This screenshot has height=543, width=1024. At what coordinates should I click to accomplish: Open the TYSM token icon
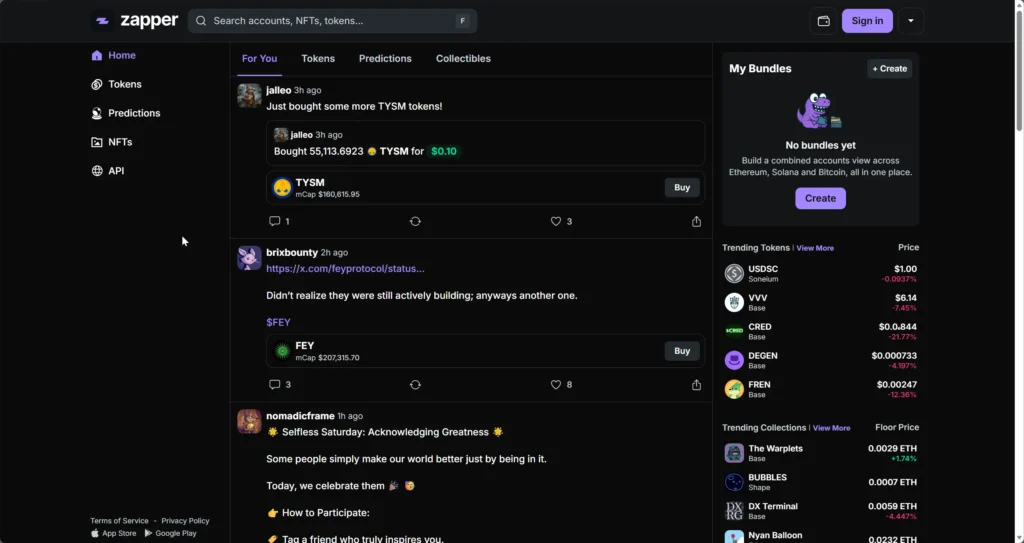[x=282, y=188]
